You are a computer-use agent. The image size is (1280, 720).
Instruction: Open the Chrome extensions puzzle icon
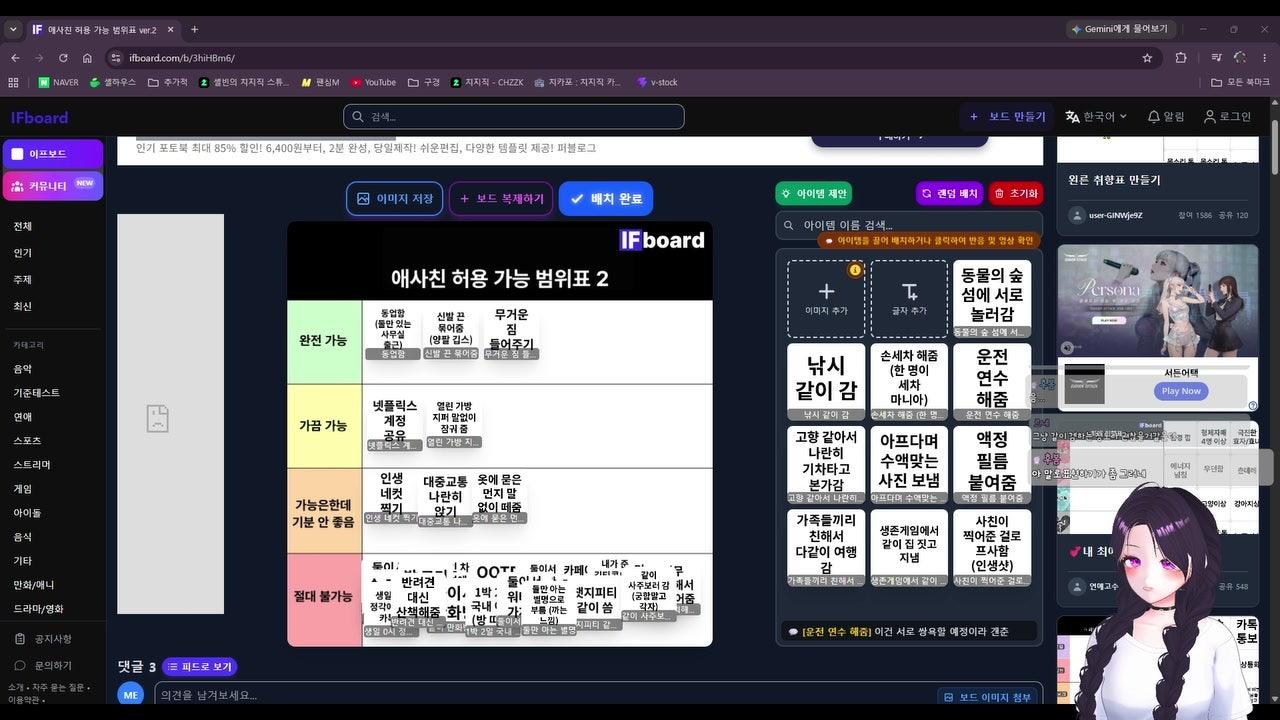click(x=1181, y=58)
